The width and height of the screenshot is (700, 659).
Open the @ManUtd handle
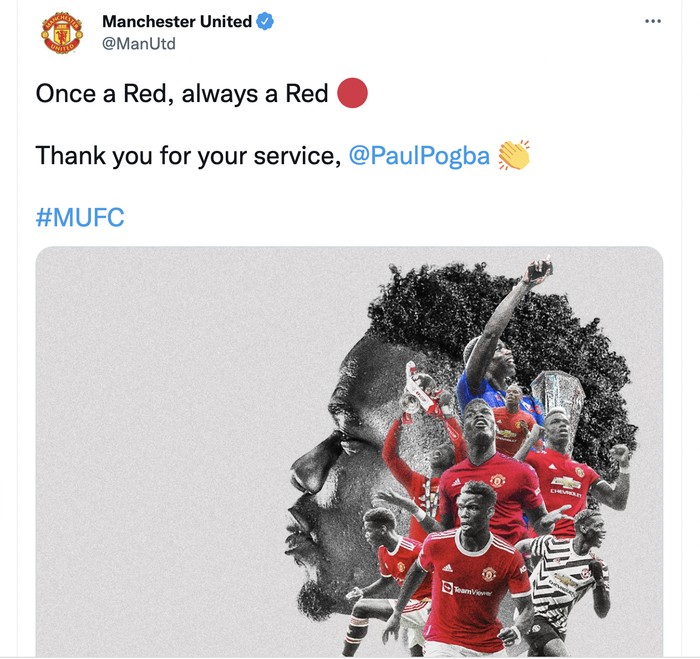(x=139, y=44)
